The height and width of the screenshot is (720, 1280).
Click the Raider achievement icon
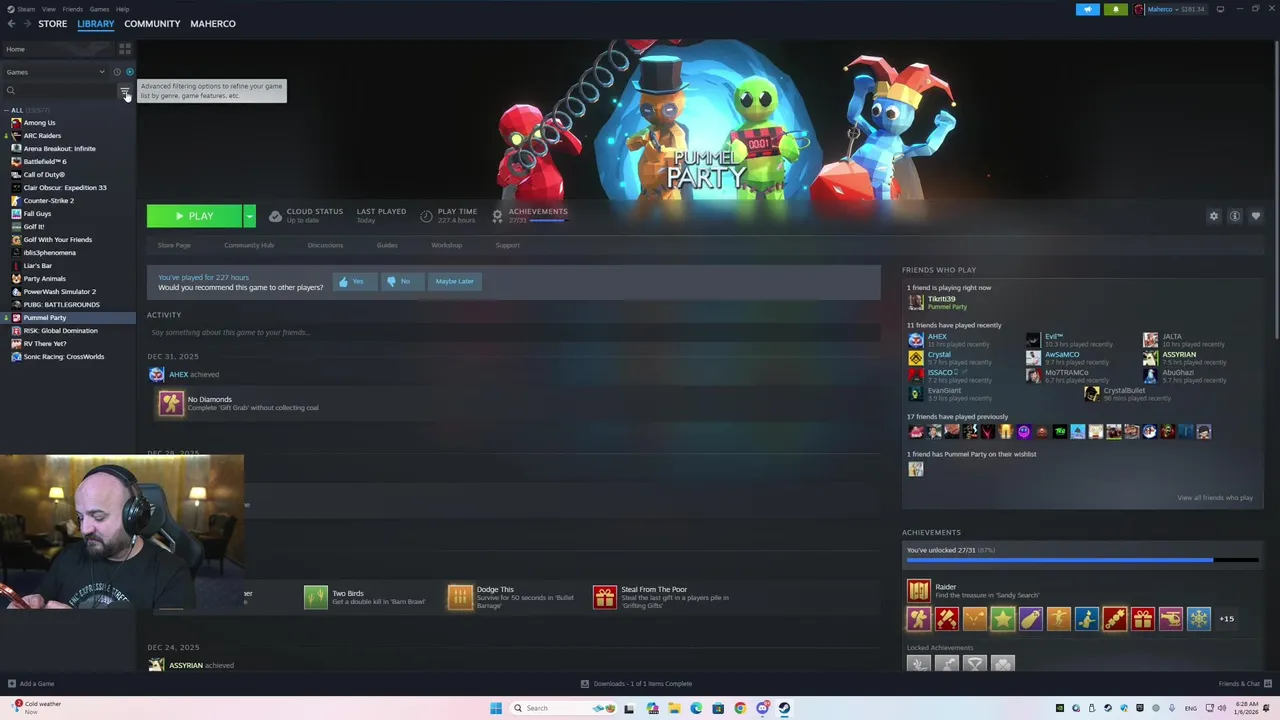[x=918, y=591]
